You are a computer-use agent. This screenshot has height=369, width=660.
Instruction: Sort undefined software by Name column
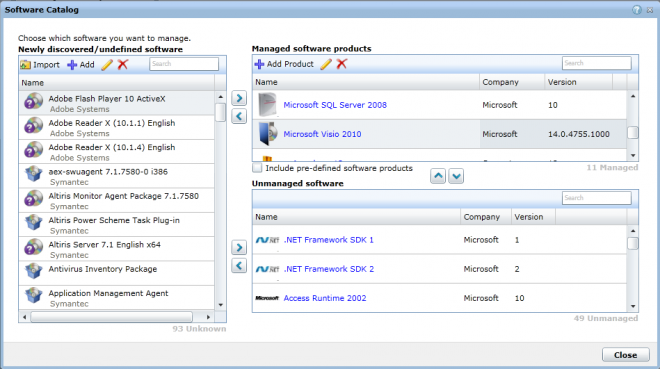click(117, 83)
